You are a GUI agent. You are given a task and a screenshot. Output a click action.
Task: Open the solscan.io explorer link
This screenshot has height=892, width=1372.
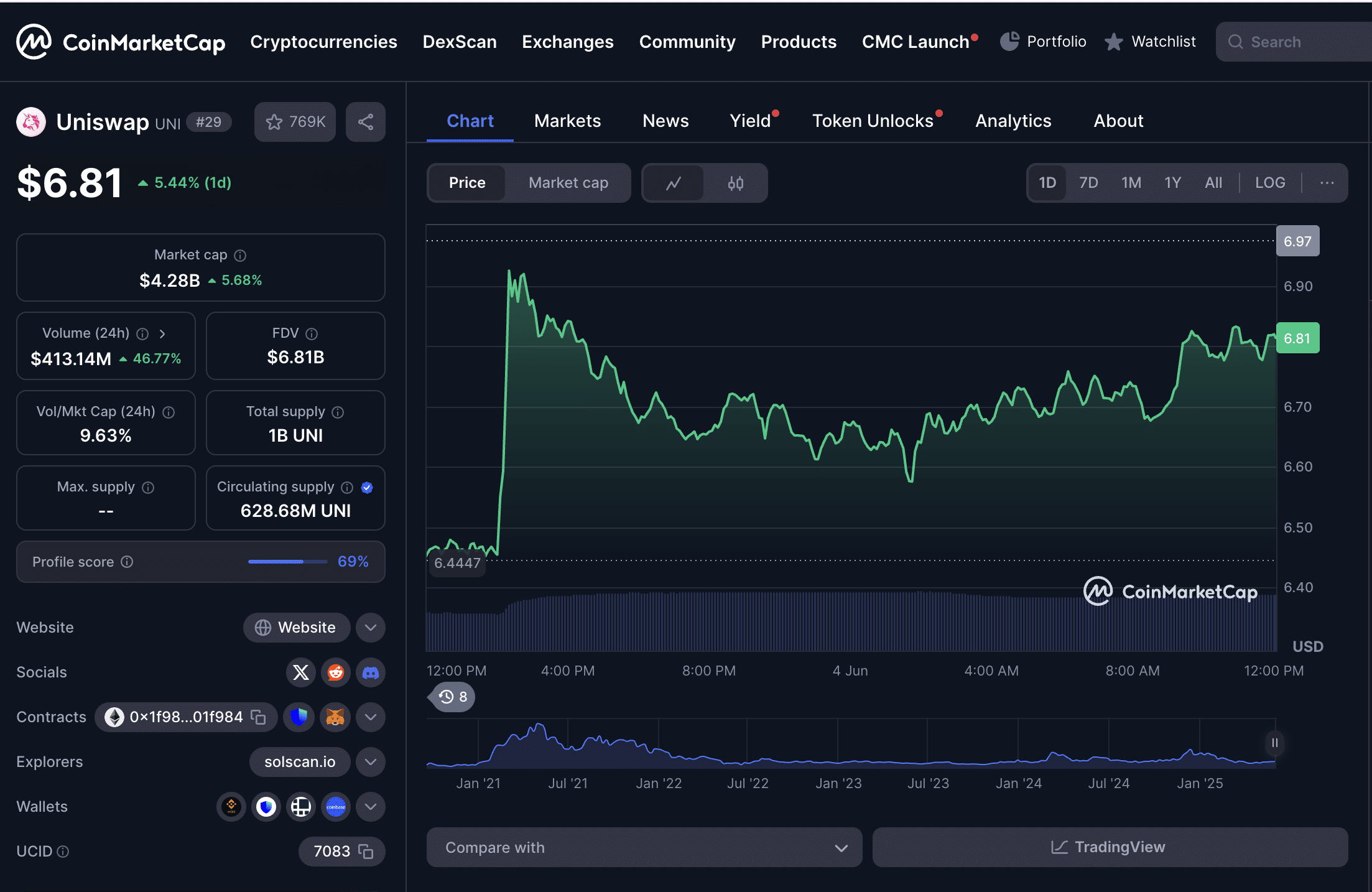click(300, 762)
